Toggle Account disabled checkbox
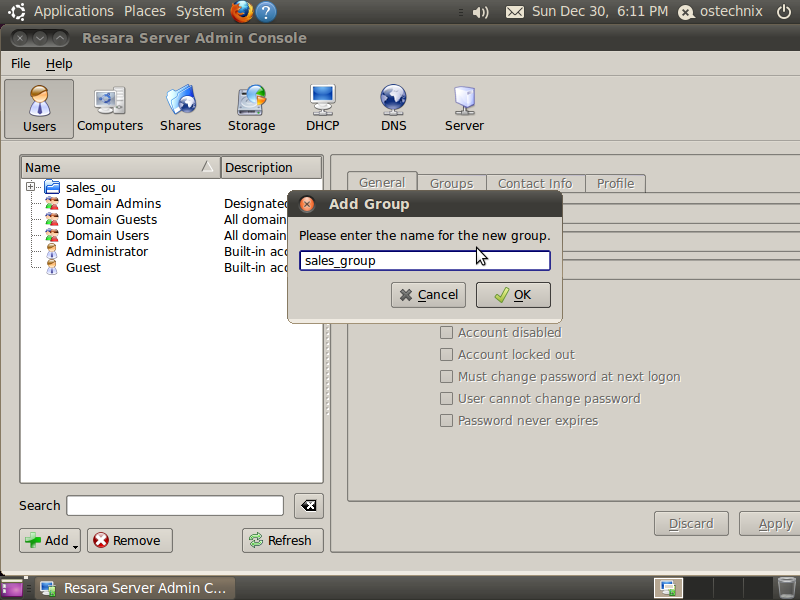The width and height of the screenshot is (800, 600). click(446, 333)
